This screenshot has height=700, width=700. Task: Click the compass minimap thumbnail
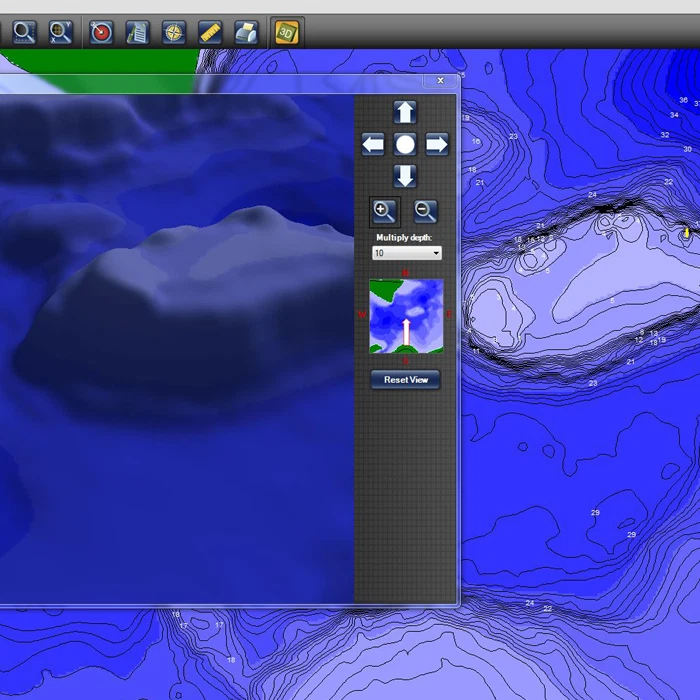point(405,316)
